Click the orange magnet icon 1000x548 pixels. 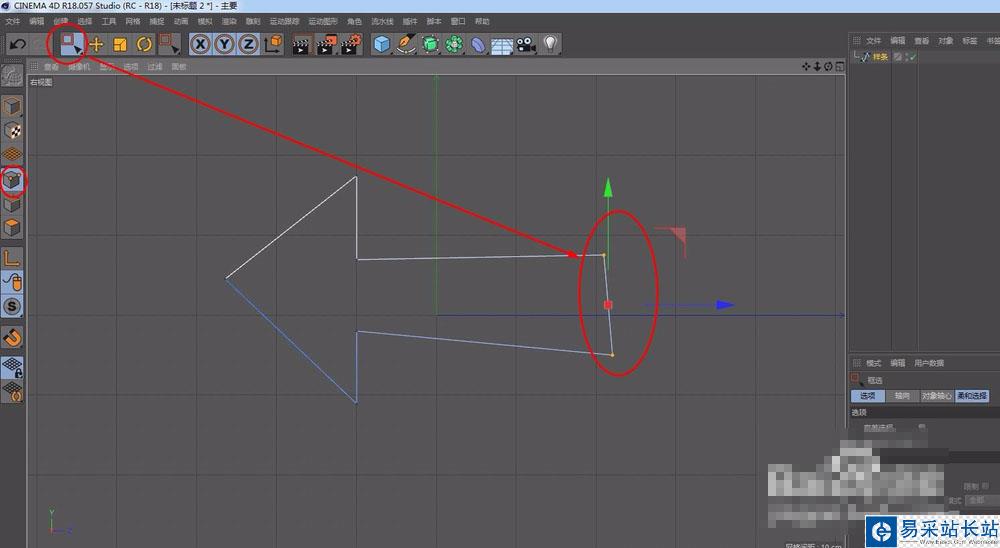12,337
